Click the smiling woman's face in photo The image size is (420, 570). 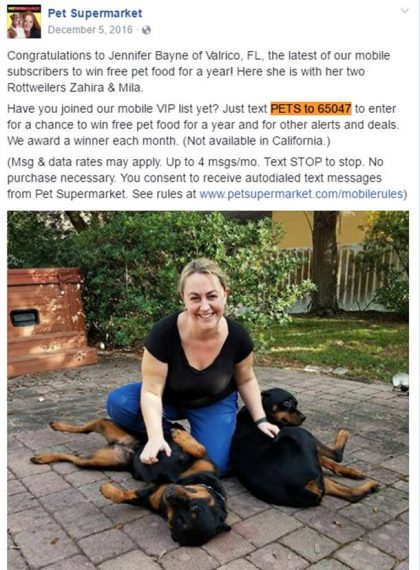[204, 297]
